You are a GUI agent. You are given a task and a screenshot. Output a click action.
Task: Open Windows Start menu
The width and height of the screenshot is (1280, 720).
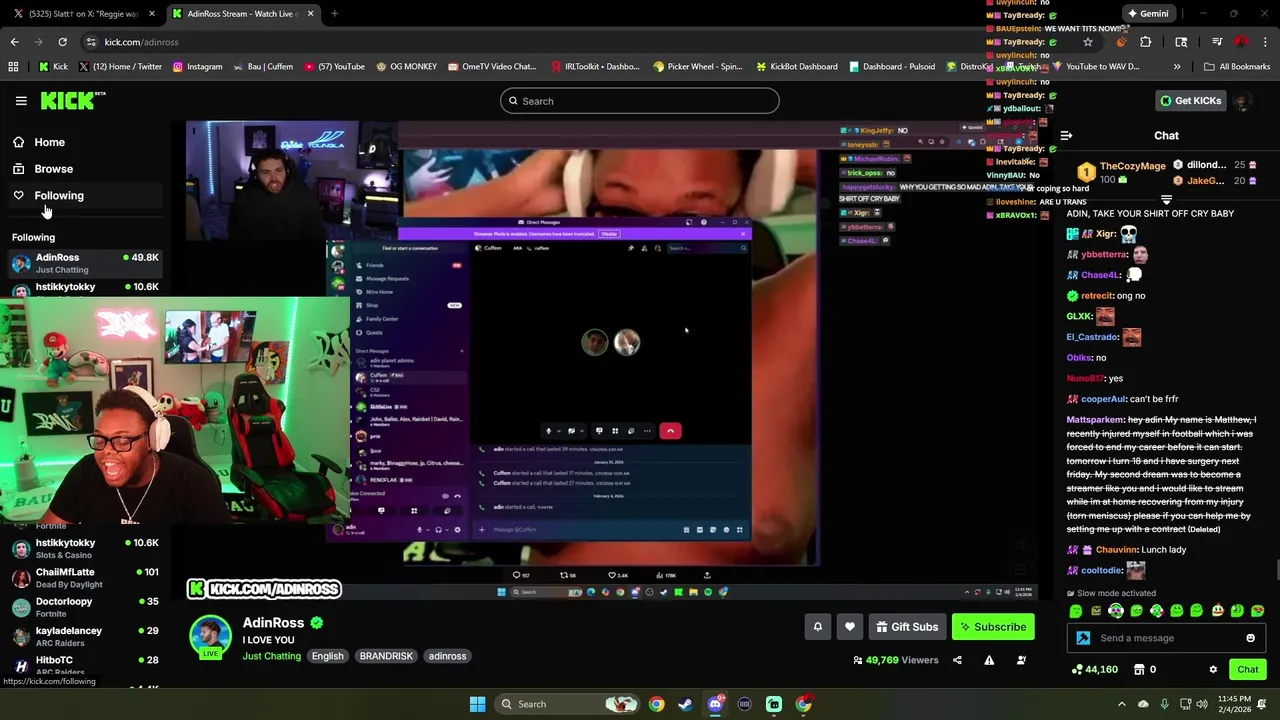[x=477, y=704]
